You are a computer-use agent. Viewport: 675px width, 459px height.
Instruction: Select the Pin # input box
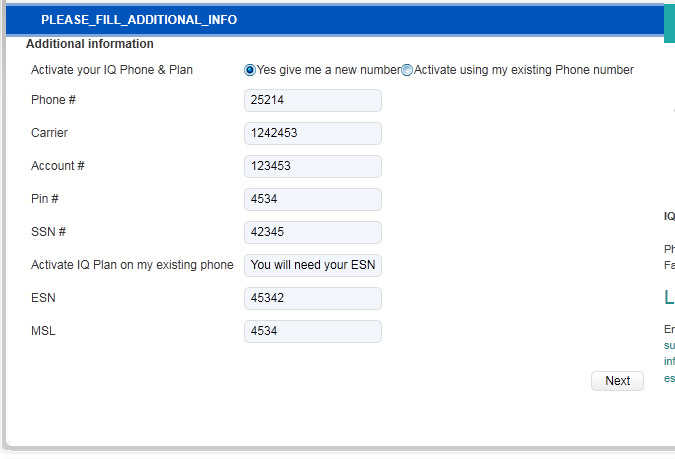coord(312,199)
